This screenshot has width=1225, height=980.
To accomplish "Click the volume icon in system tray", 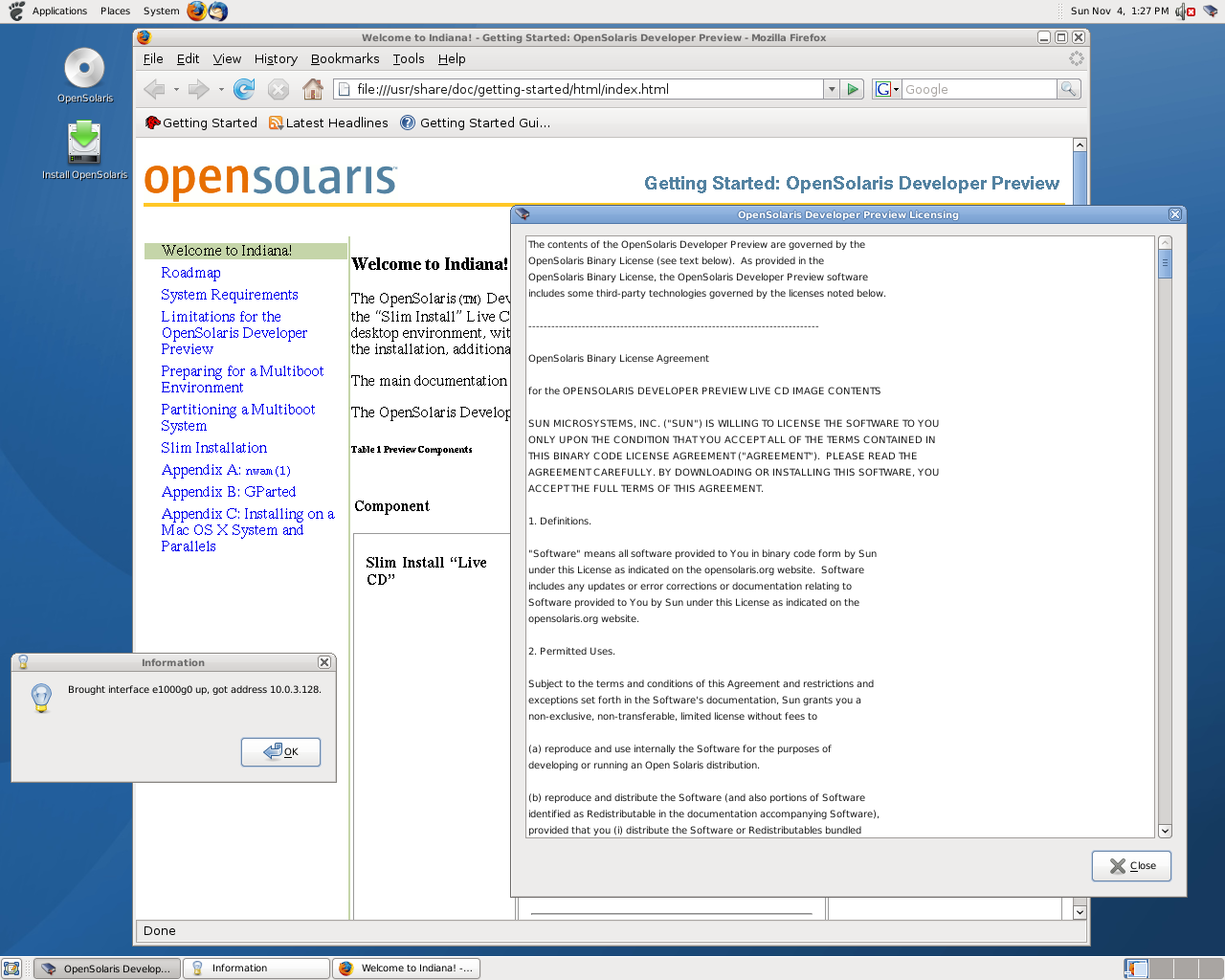I will coord(1185,11).
